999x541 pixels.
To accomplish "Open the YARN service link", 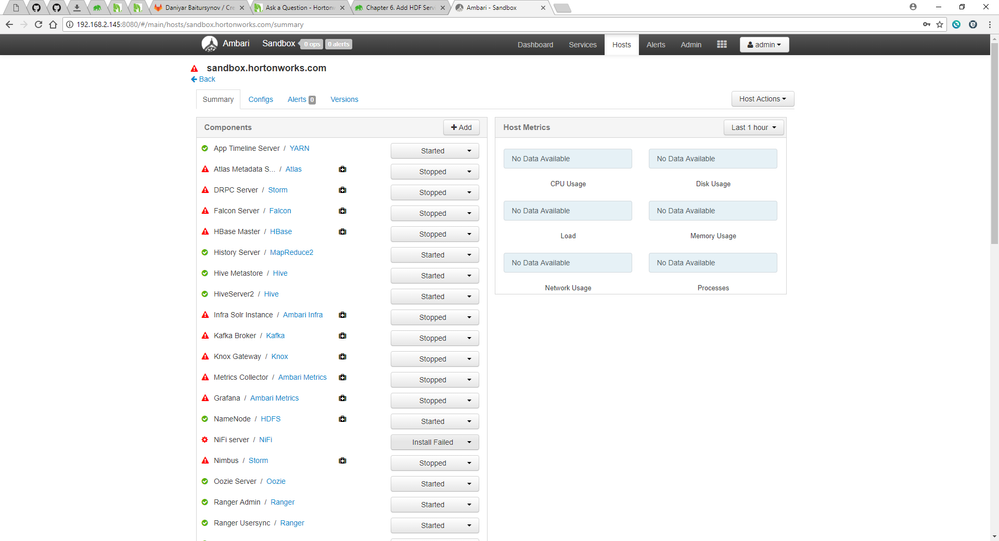I will pos(299,148).
